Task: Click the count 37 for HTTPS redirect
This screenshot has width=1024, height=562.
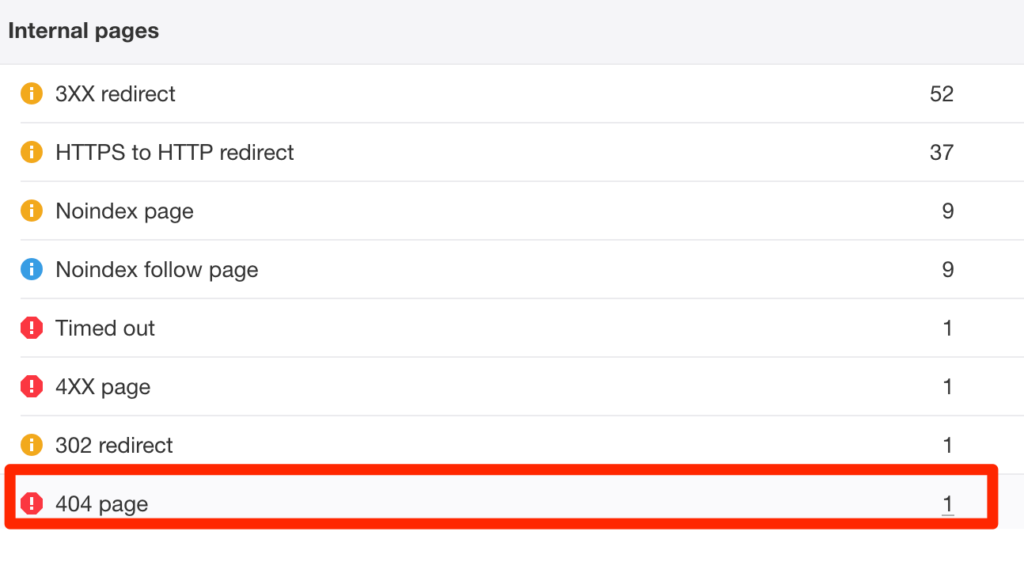Action: tap(942, 153)
